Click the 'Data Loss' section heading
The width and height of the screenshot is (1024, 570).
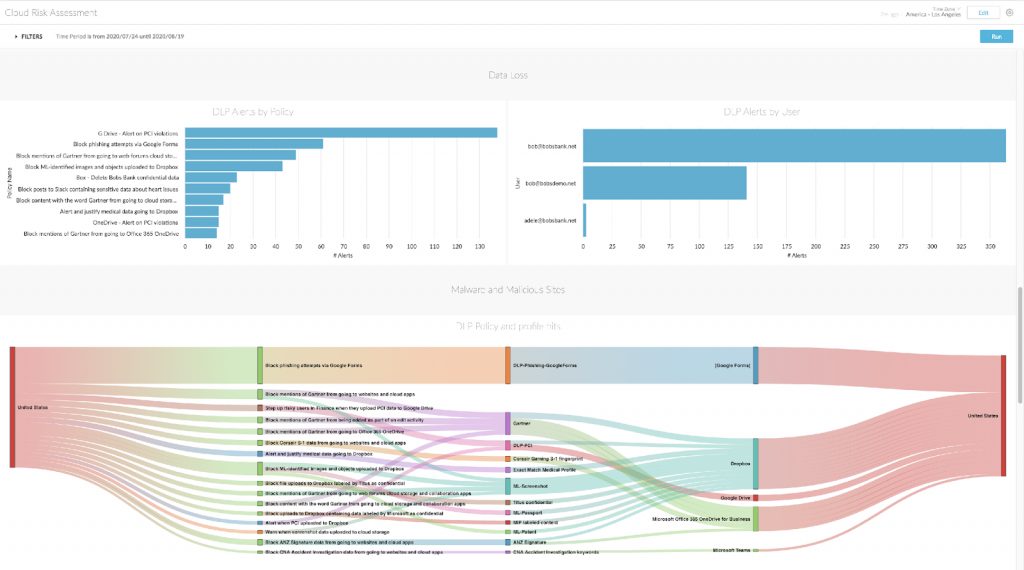[508, 75]
